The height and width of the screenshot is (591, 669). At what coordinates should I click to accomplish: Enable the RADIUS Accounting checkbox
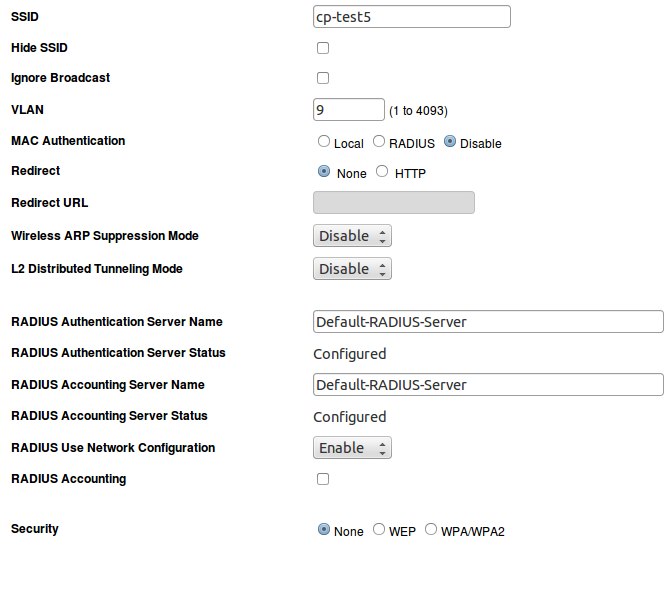[323, 479]
